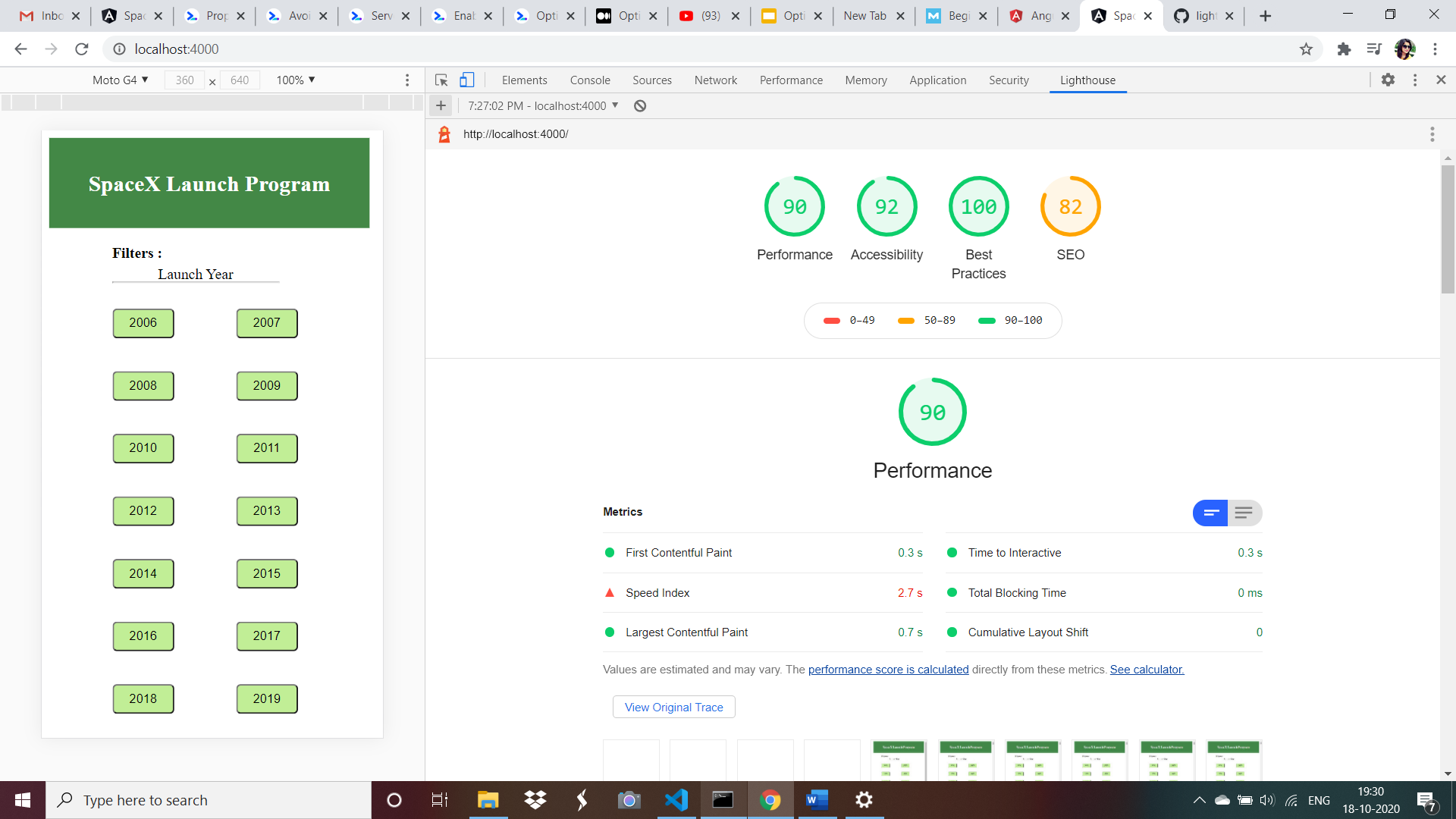Switch to the Lighthouse tab
Screen dimensions: 1456x819
(x=1087, y=80)
